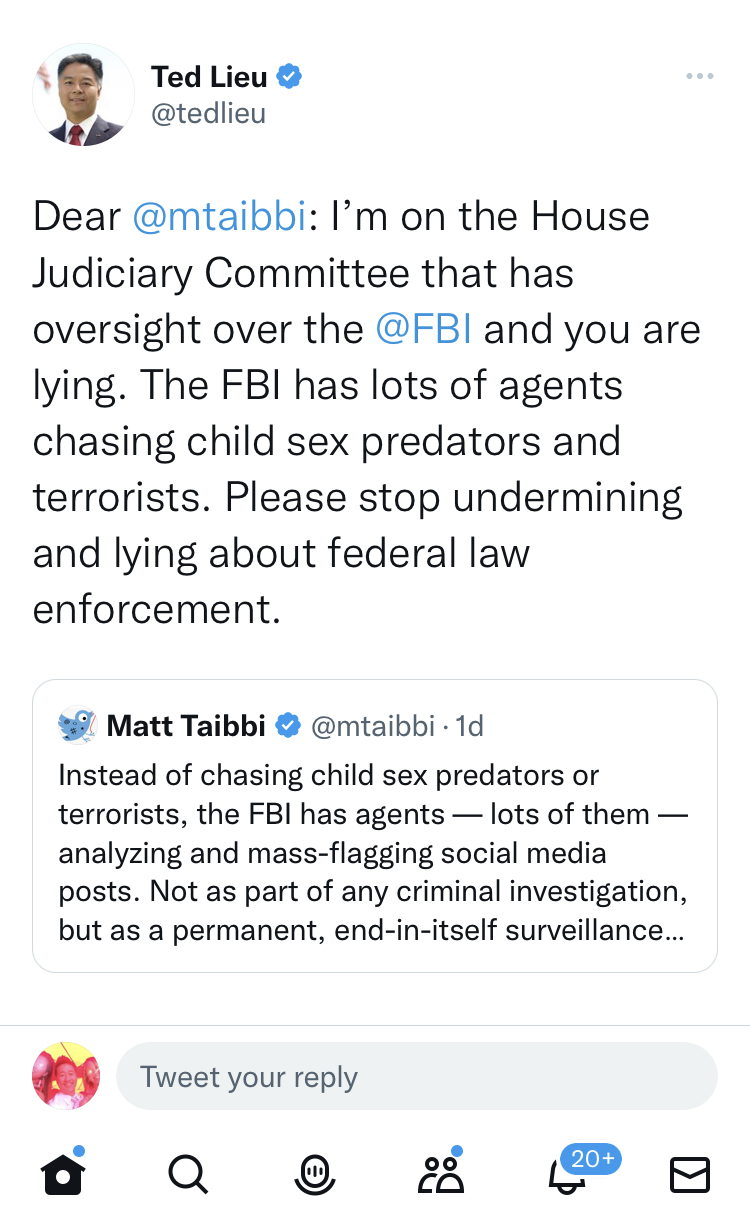Image resolution: width=750 pixels, height=1224 pixels.
Task: Open the Home tab icon
Action: [x=62, y=1175]
